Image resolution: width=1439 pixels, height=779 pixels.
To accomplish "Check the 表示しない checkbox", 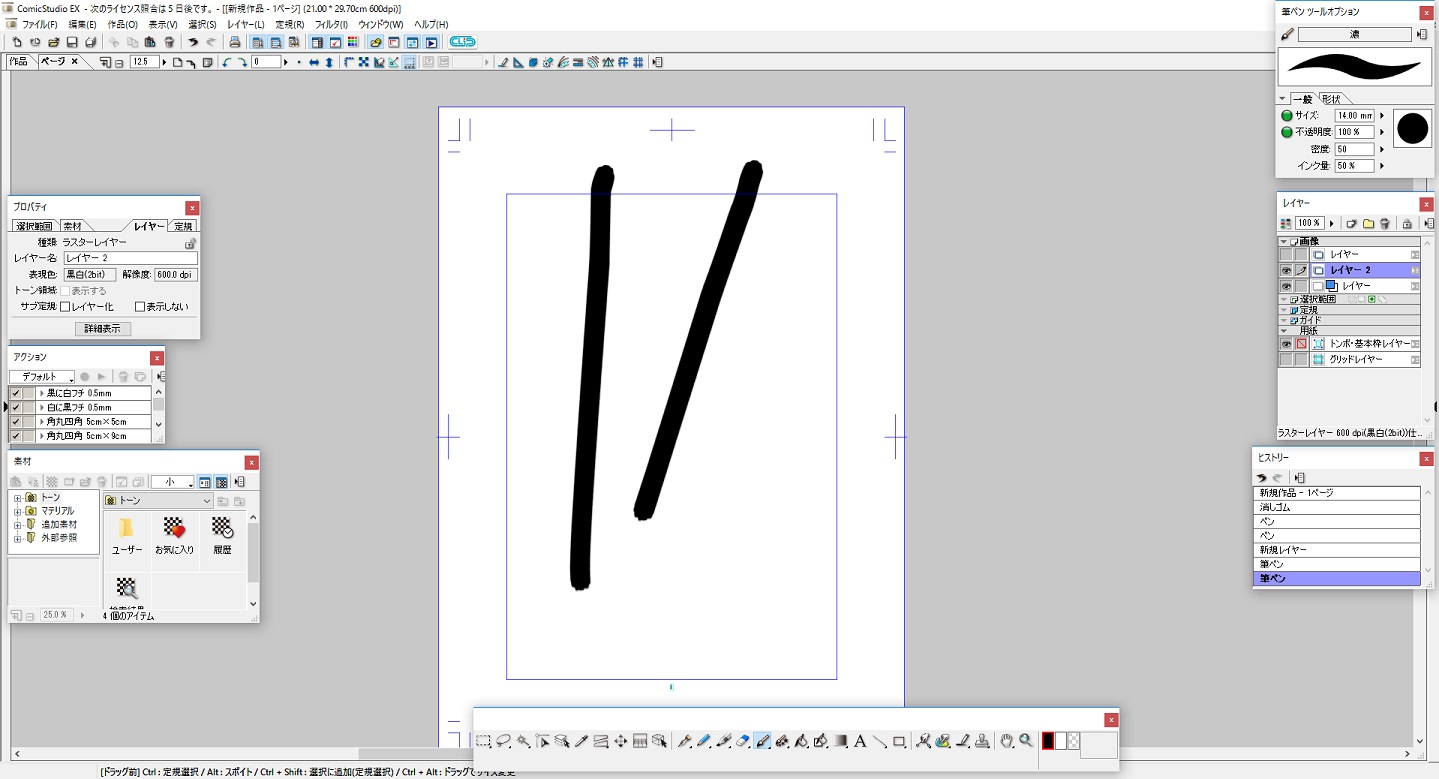I will pyautogui.click(x=140, y=307).
